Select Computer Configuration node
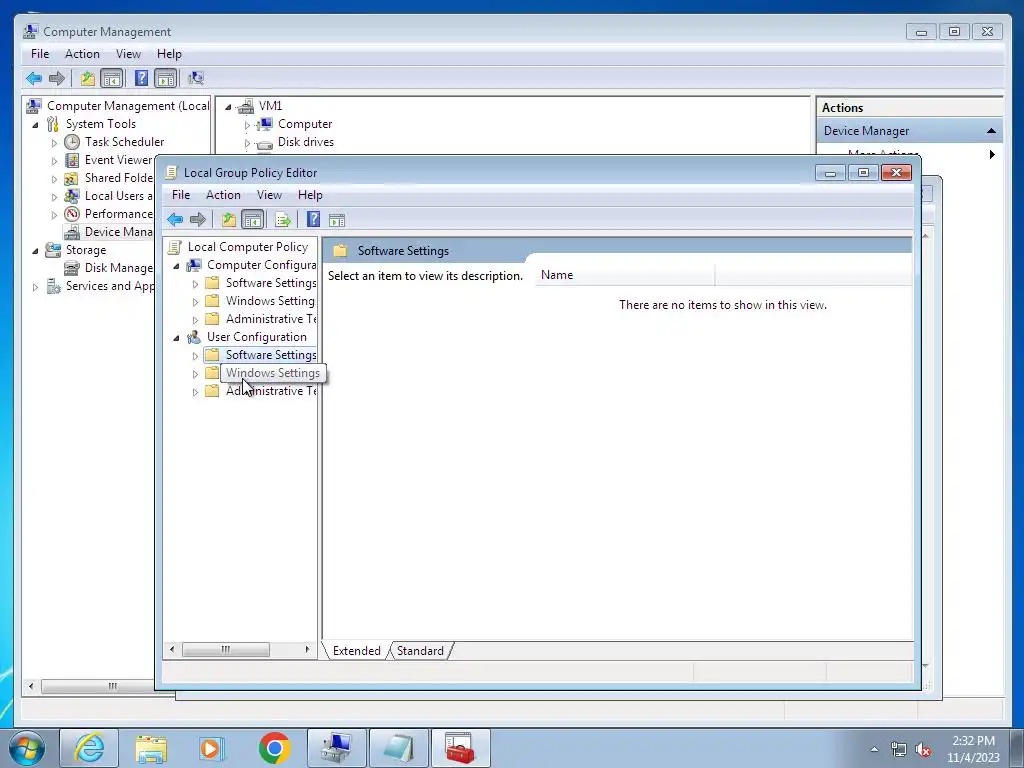The image size is (1024, 768). 261,265
